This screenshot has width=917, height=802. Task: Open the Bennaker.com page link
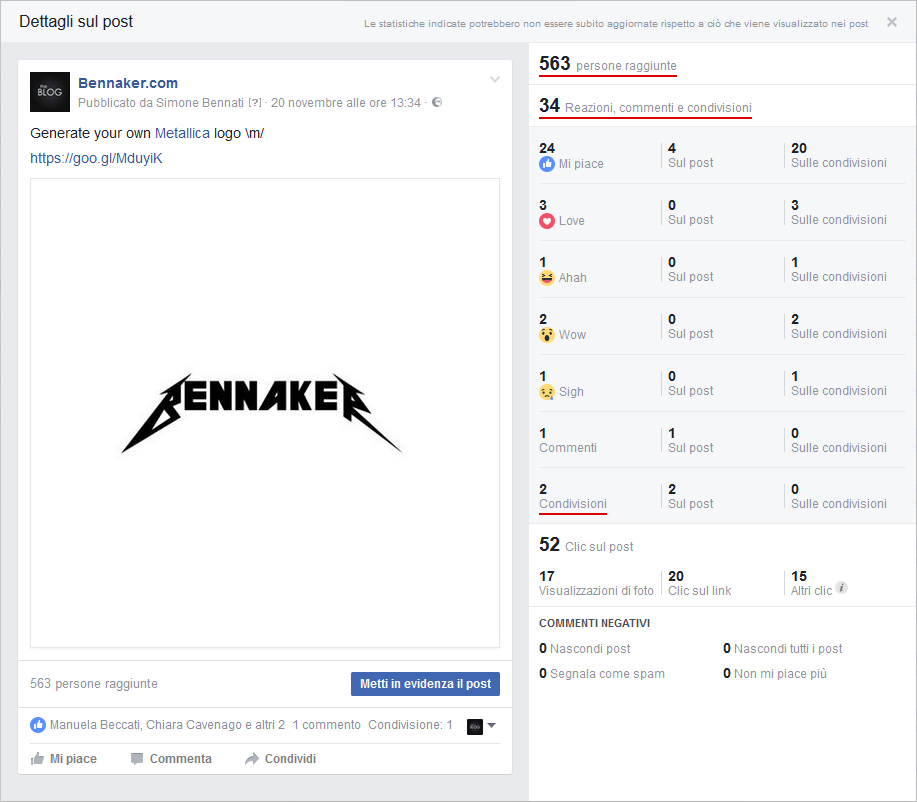pyautogui.click(x=128, y=83)
